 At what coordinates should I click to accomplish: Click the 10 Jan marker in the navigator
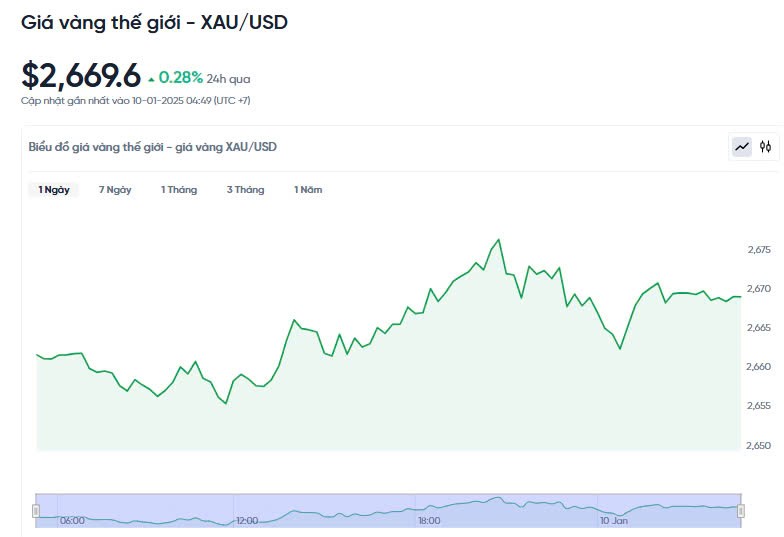point(614,521)
